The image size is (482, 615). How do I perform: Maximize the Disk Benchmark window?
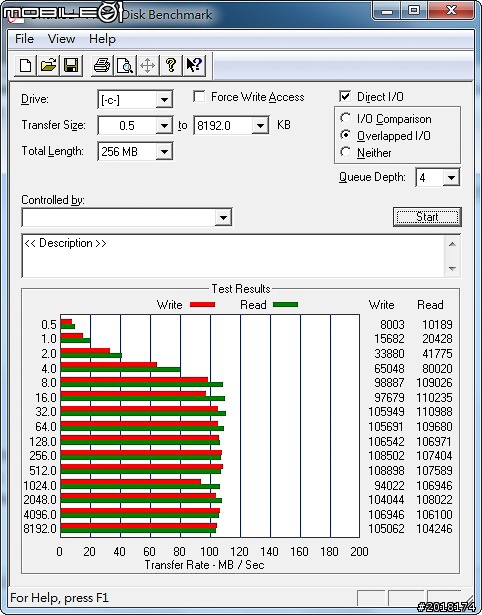pyautogui.click(x=414, y=11)
